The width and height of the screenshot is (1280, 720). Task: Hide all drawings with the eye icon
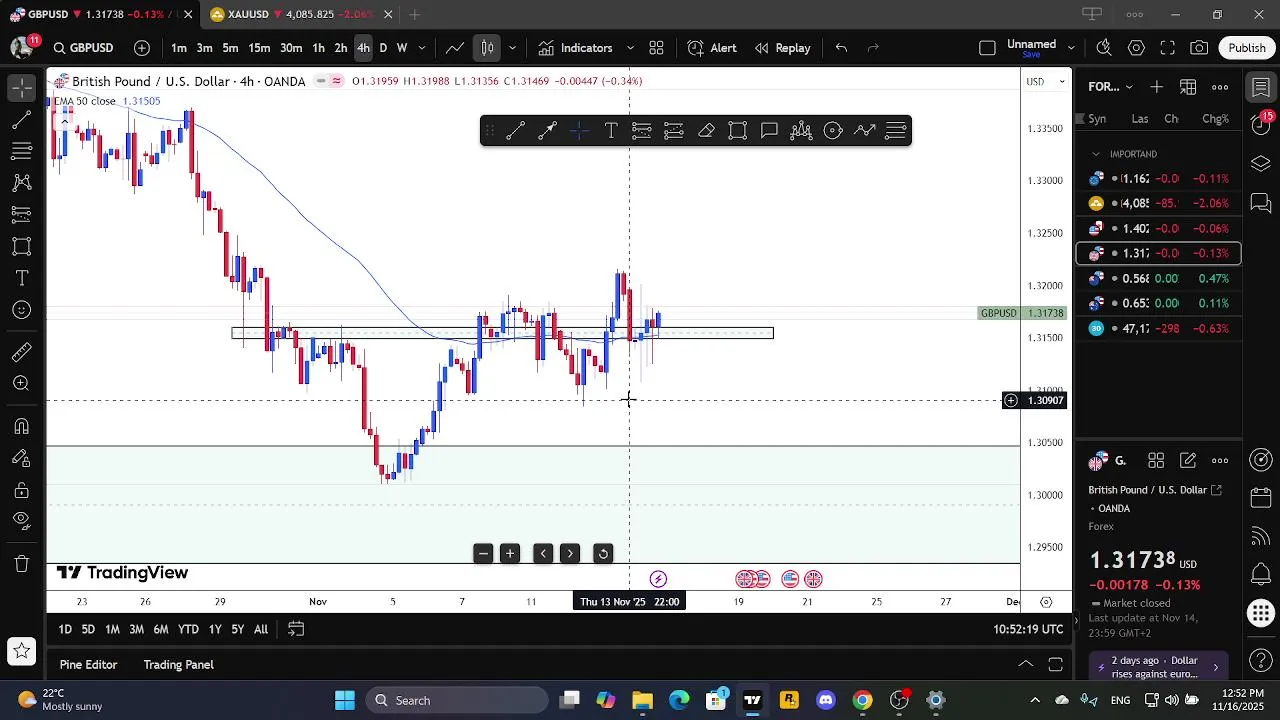click(x=21, y=521)
